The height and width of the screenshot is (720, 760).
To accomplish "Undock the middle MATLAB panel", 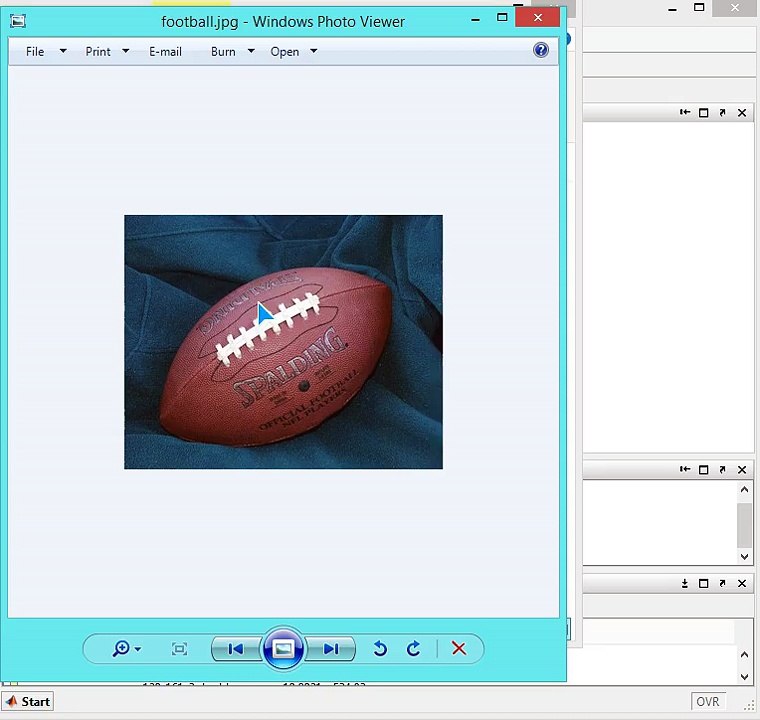I will click(722, 469).
